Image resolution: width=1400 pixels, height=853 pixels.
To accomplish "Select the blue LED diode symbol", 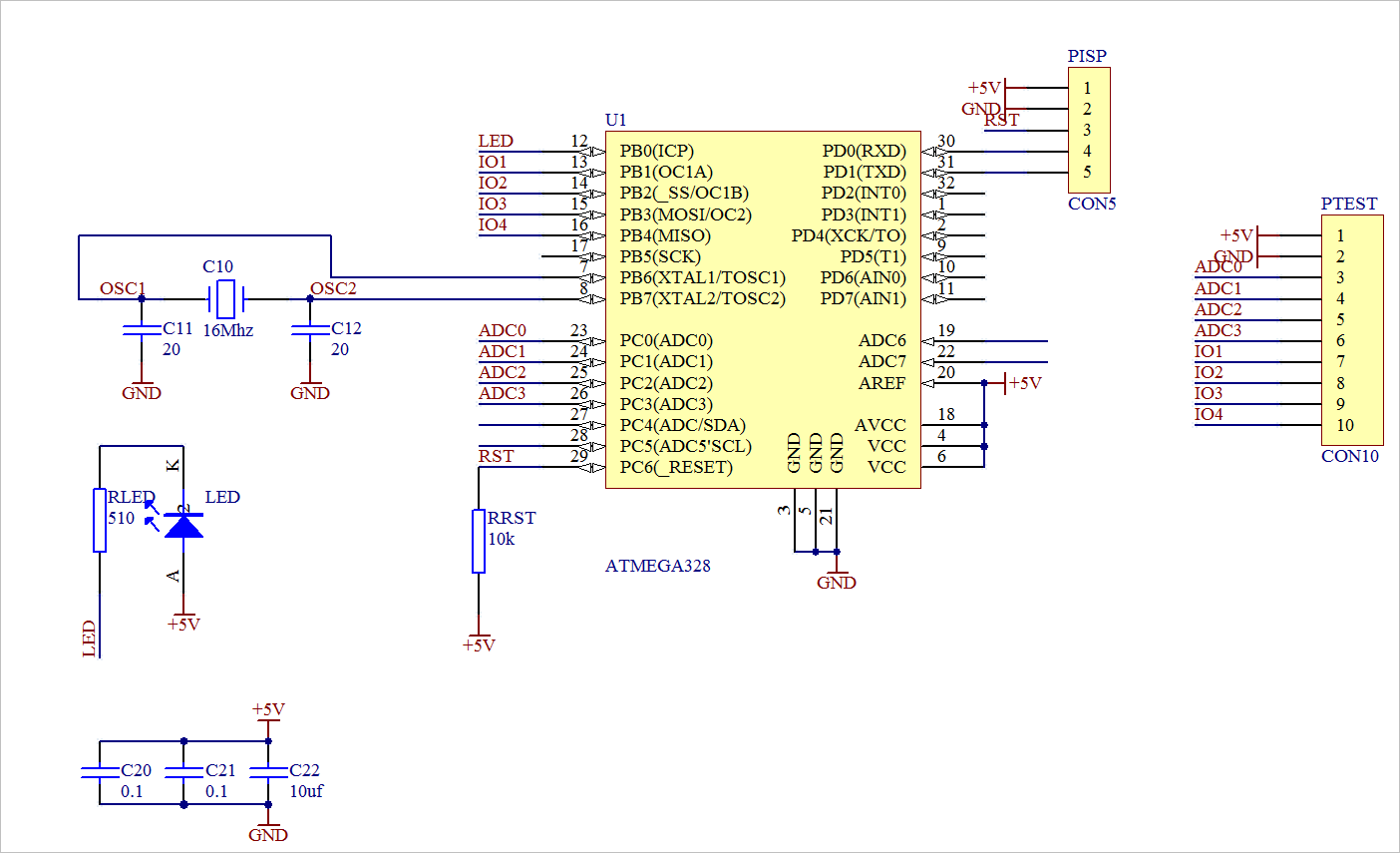I will point(183,525).
